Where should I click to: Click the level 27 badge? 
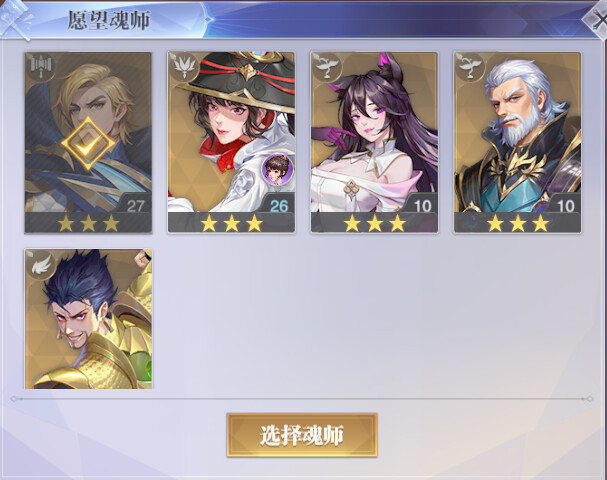(135, 206)
